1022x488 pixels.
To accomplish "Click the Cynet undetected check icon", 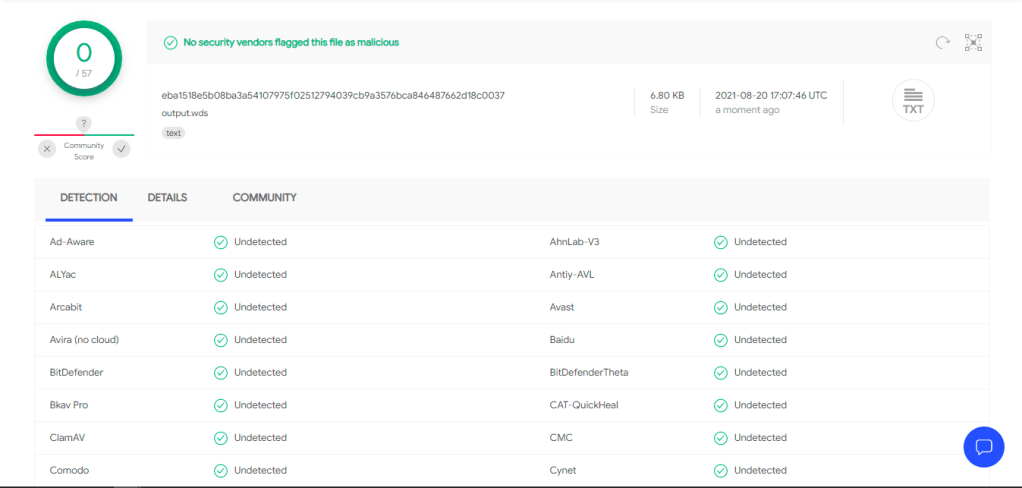I will tap(720, 471).
